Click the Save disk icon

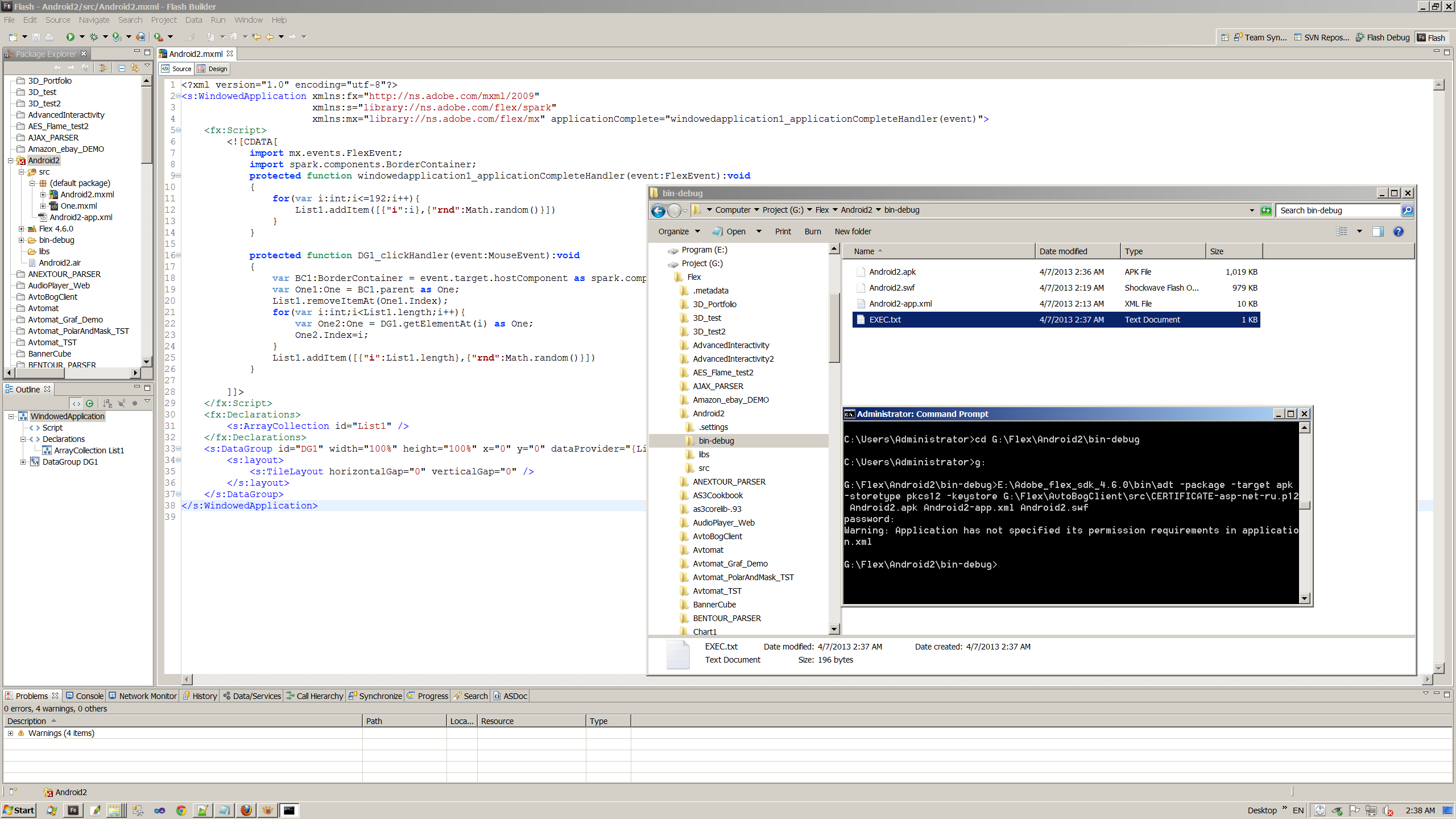click(x=36, y=37)
